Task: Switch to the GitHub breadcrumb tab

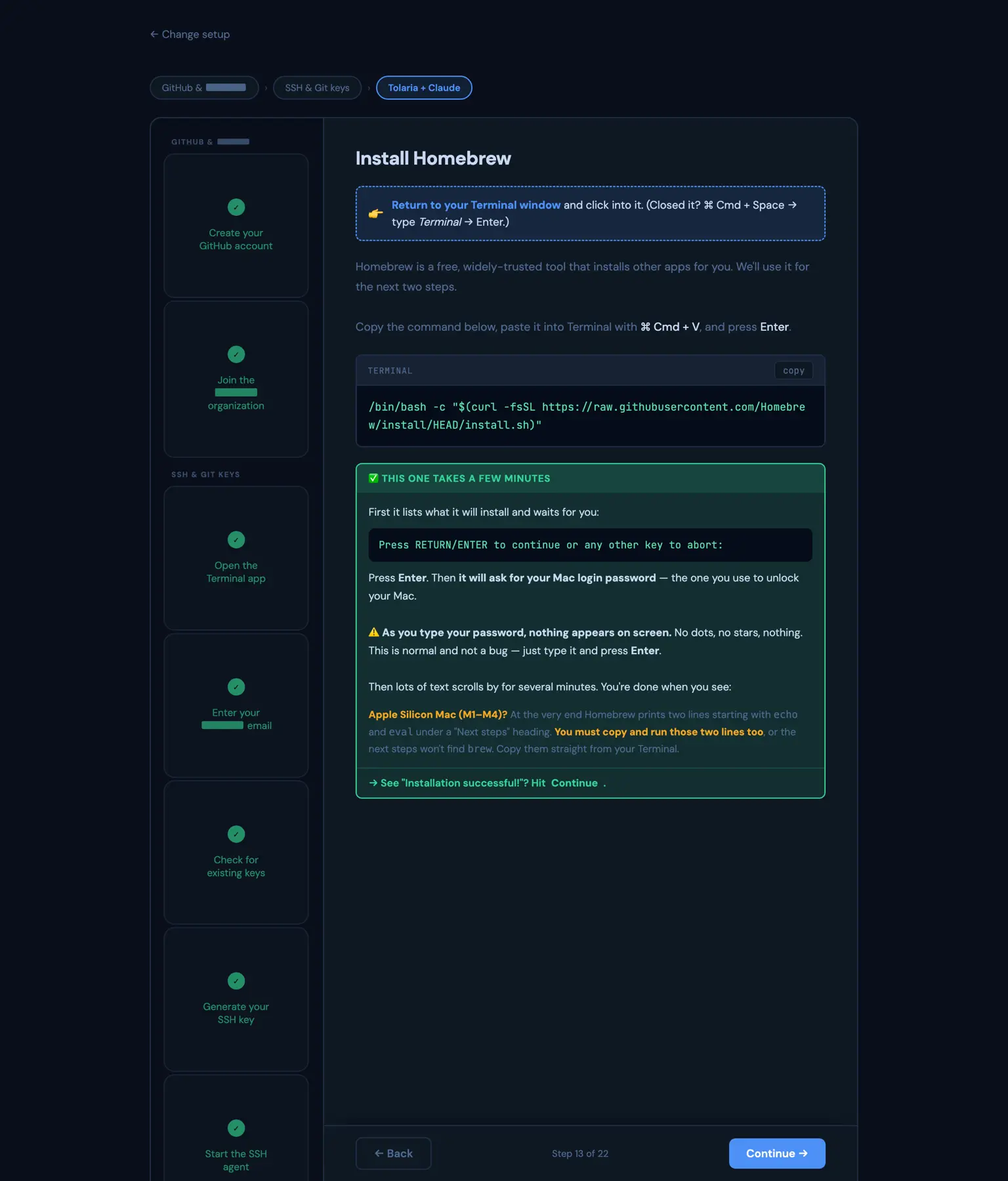Action: [204, 88]
